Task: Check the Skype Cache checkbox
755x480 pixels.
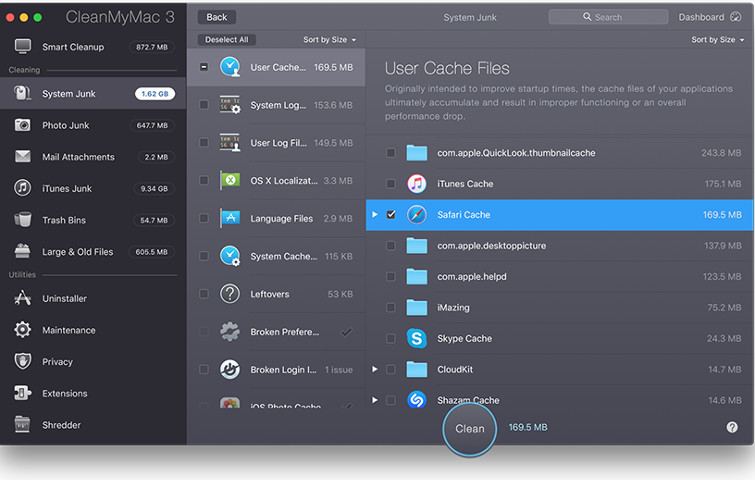Action: point(391,338)
